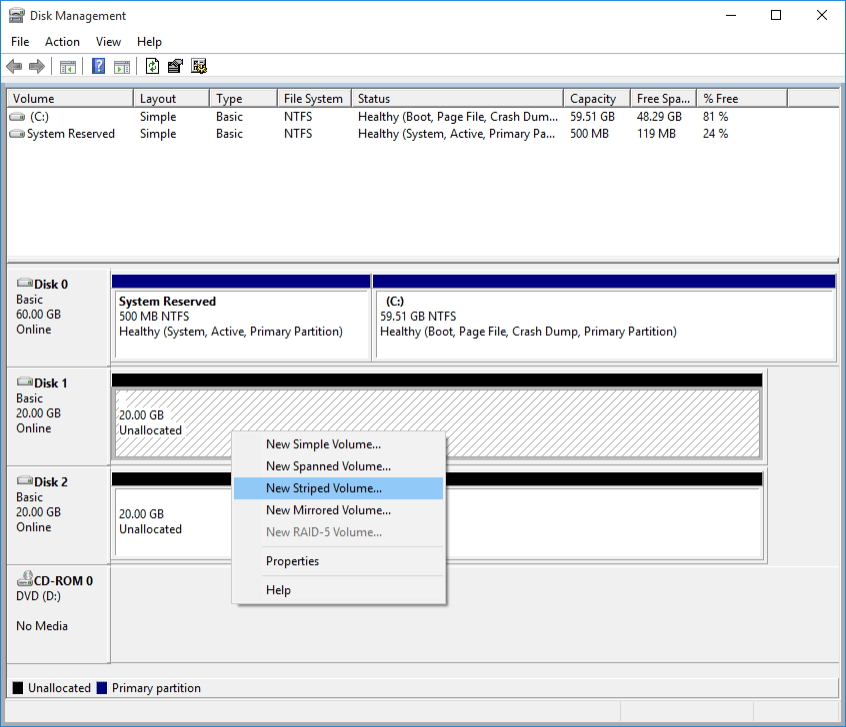The width and height of the screenshot is (846, 727).
Task: Open the File menu
Action: point(20,42)
